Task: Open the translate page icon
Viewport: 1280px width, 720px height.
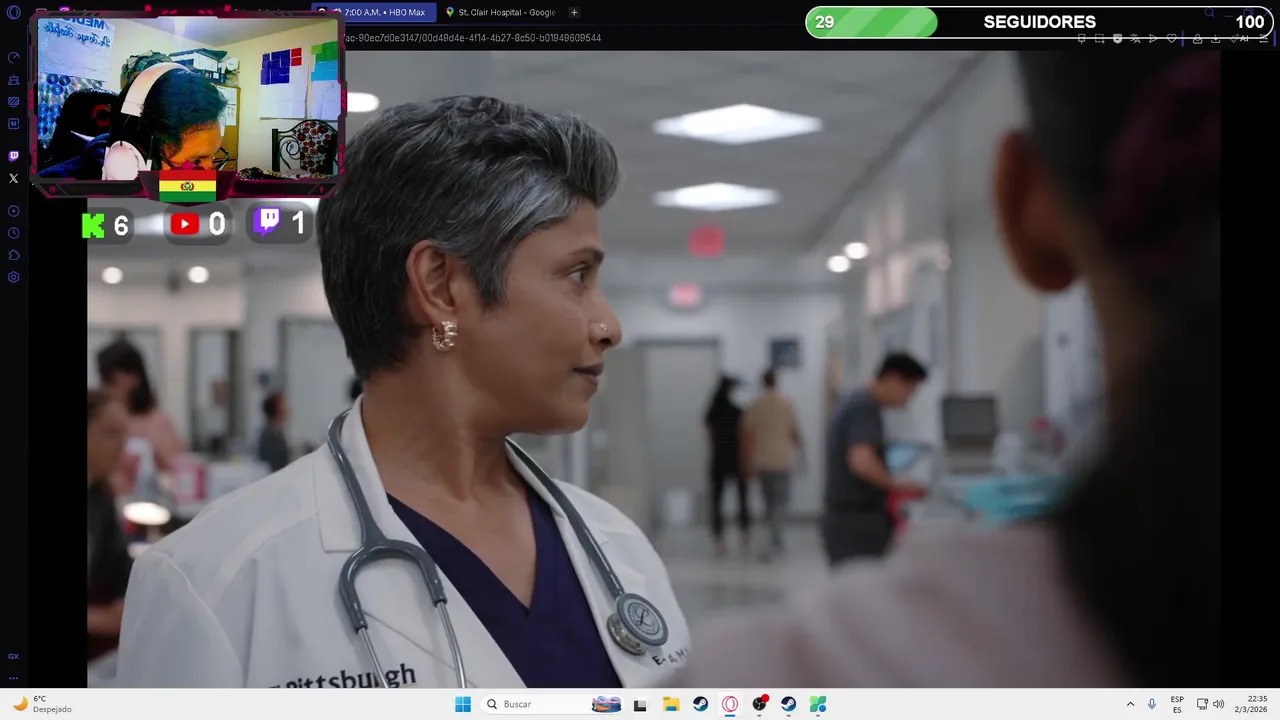Action: click(1135, 38)
